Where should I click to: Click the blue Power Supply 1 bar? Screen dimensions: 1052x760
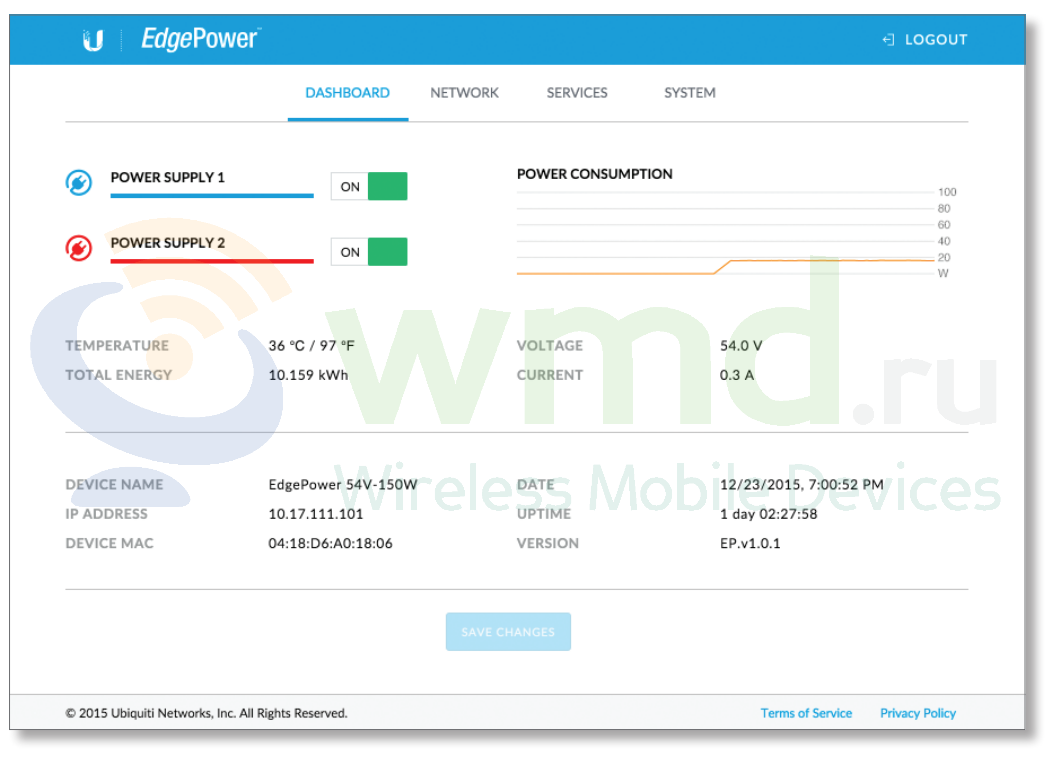(212, 196)
